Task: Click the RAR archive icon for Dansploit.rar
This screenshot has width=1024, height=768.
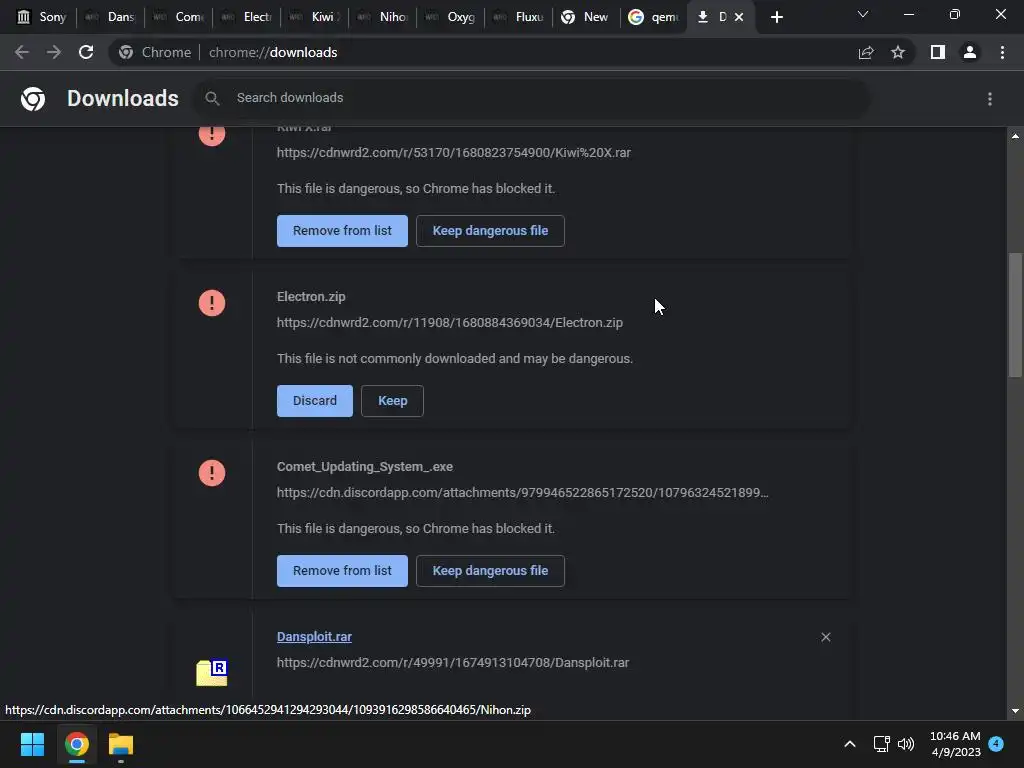Action: tap(212, 673)
